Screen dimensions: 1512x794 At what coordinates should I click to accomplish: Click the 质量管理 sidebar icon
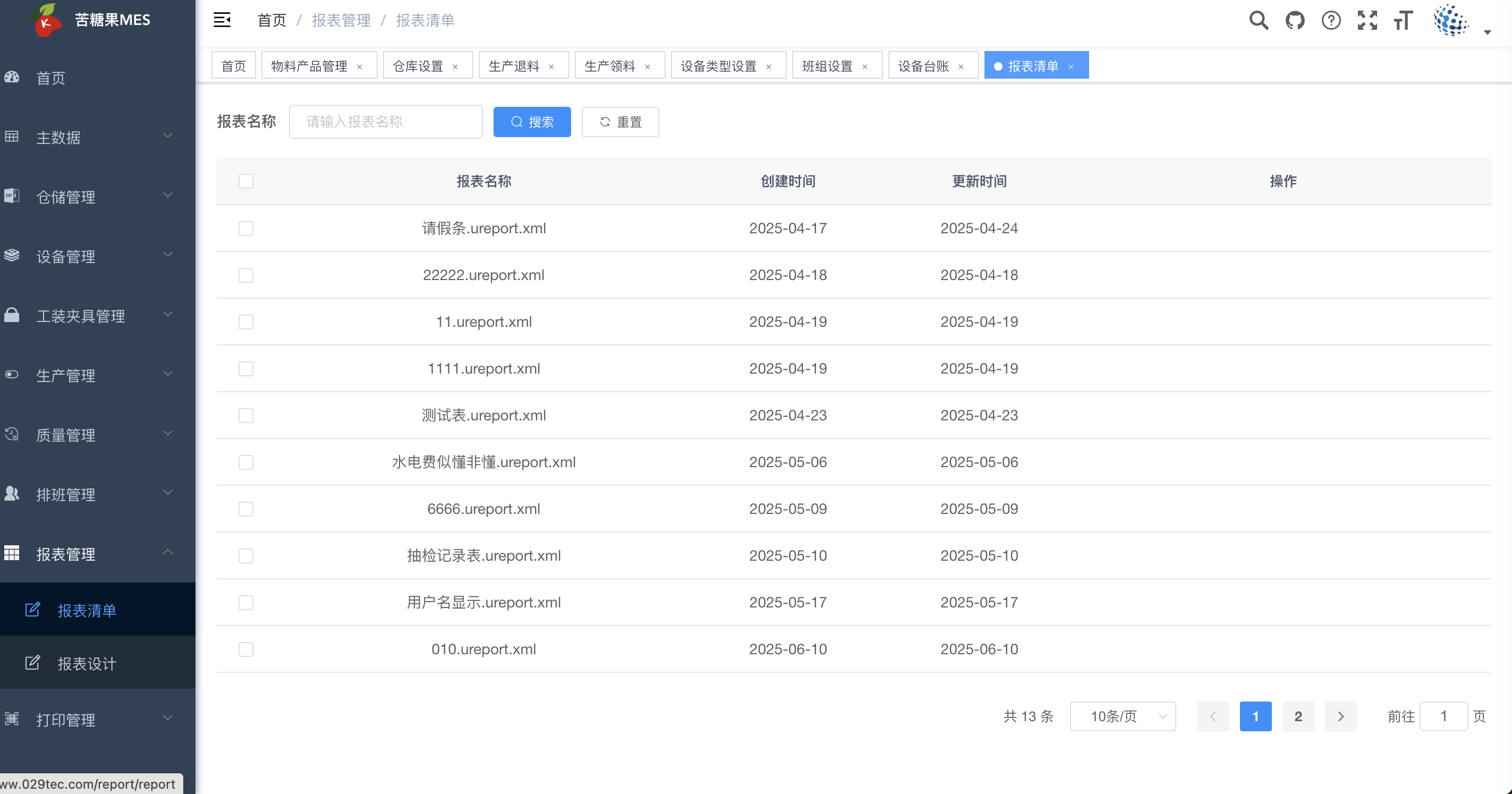click(12, 434)
